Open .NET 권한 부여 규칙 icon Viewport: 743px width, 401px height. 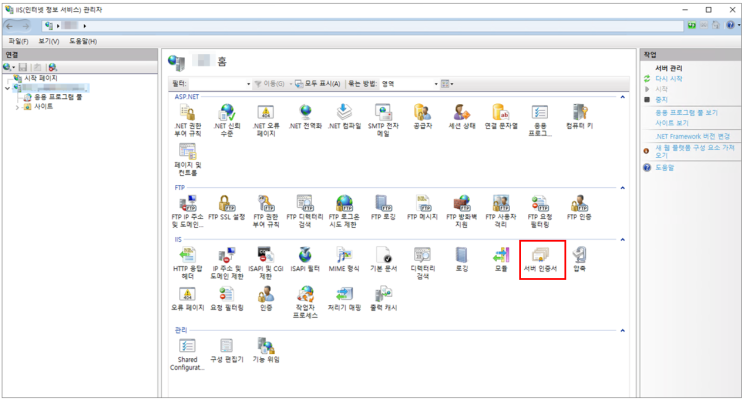click(188, 120)
